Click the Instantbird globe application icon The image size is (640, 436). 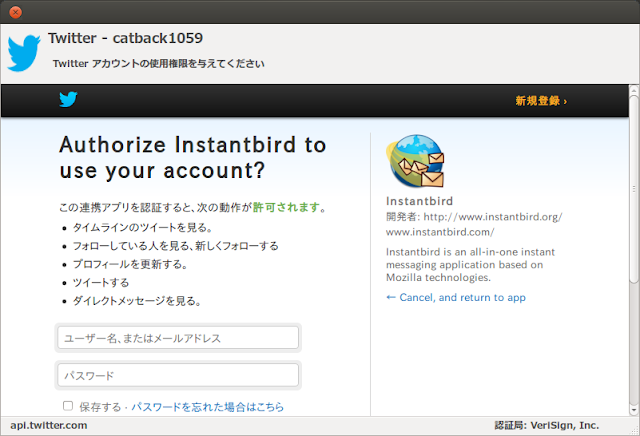click(x=415, y=161)
